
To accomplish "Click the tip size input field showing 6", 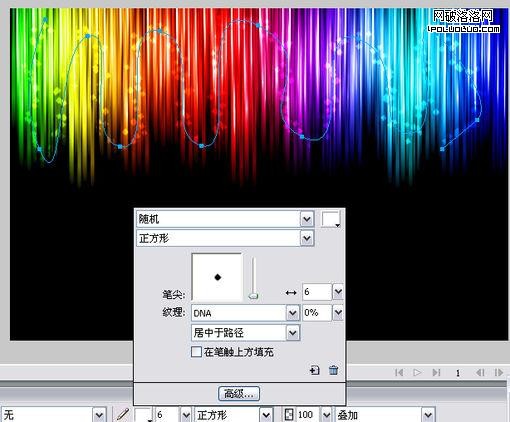I will [x=317, y=292].
